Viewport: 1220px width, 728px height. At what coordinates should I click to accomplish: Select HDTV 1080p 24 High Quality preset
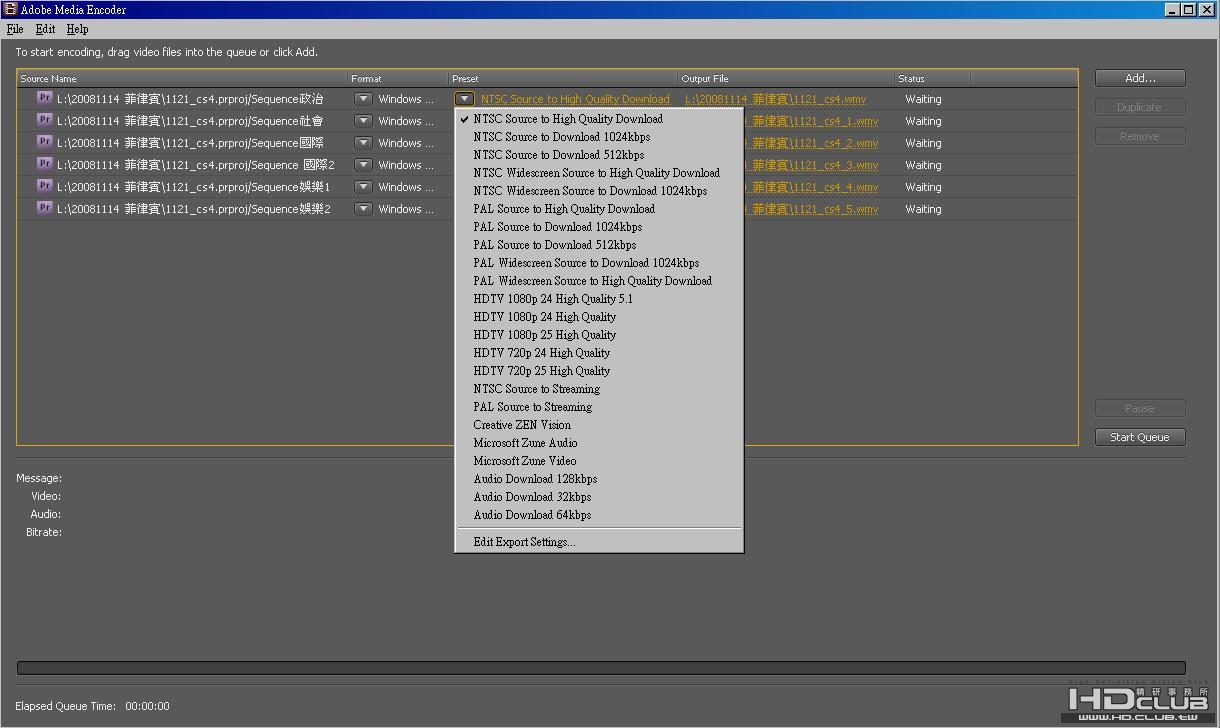coord(599,317)
